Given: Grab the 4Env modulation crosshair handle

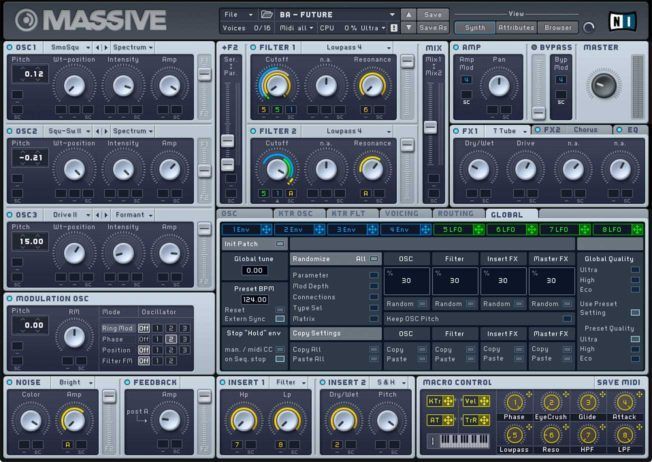Looking at the screenshot, I should (x=425, y=229).
